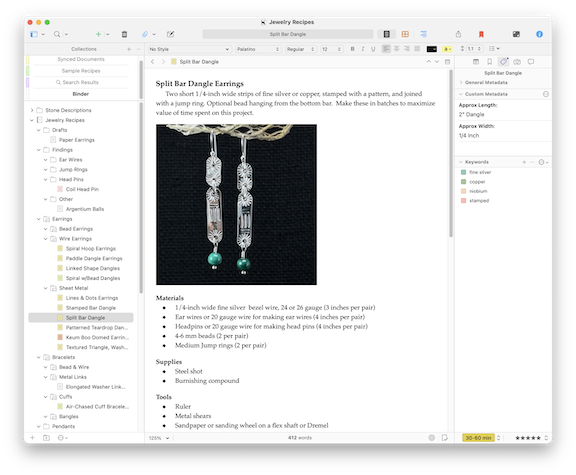The image size is (576, 475).
Task: Open the list style dropdown
Action: [494, 48]
